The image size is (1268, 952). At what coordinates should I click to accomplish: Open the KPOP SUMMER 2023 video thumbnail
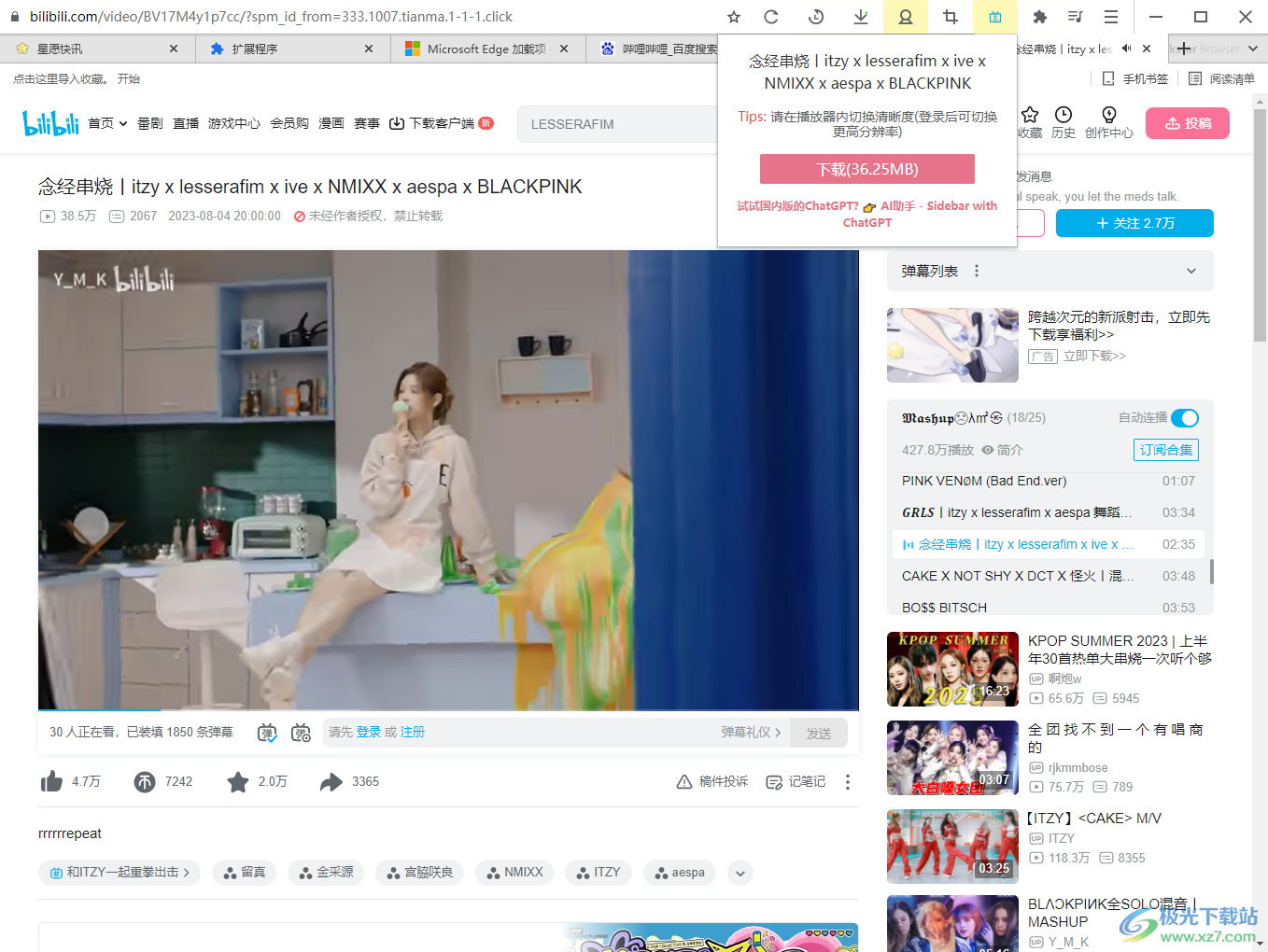952,669
